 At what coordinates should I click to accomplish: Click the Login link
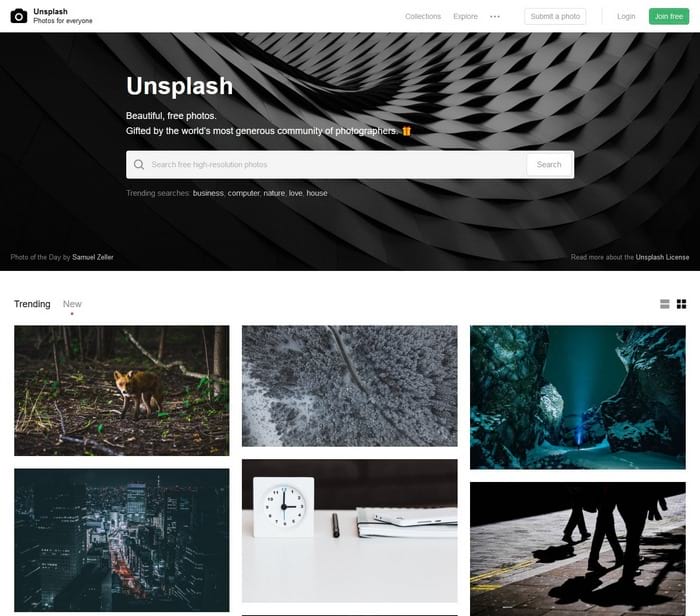626,17
